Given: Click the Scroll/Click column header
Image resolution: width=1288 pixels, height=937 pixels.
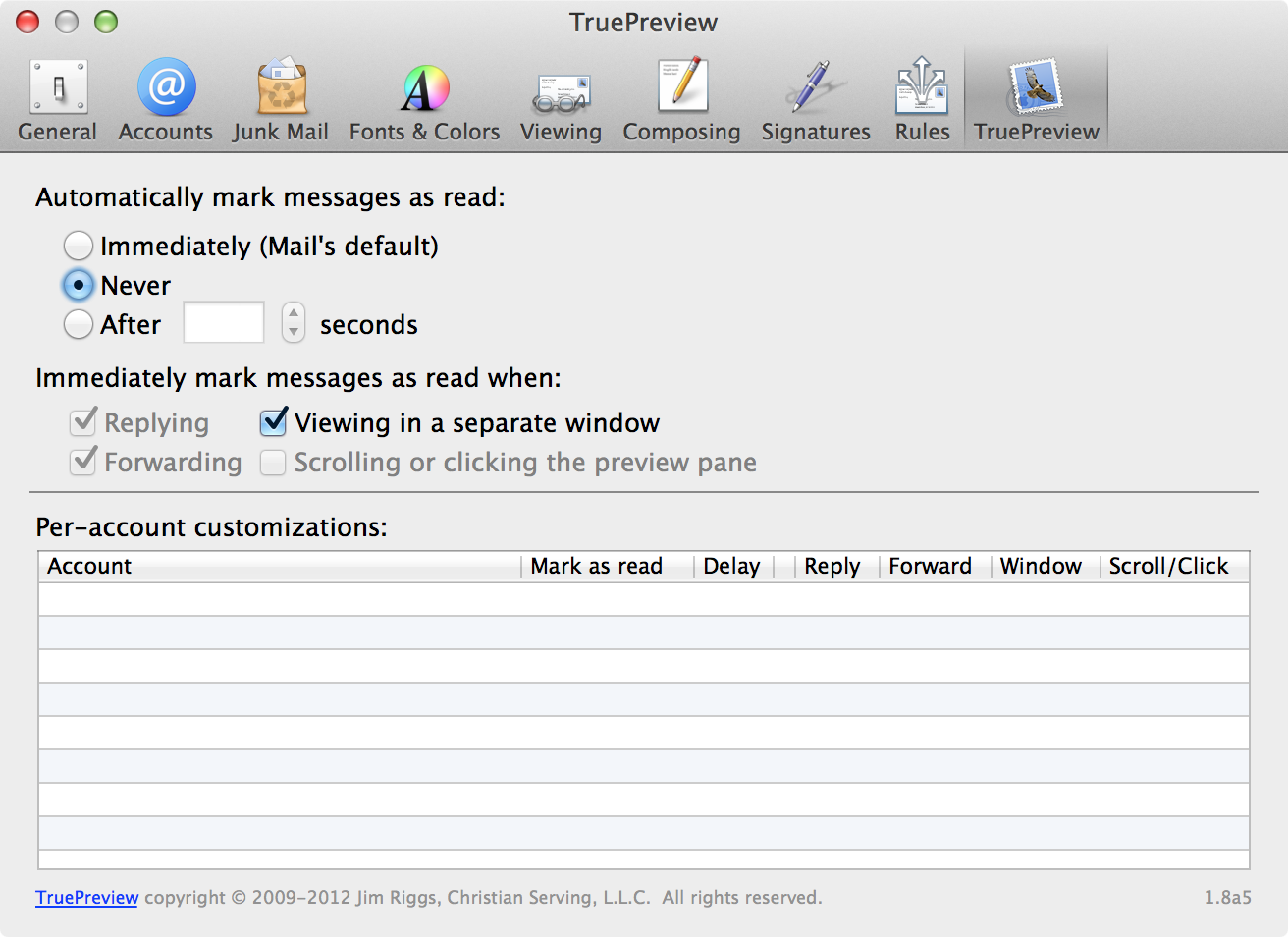Looking at the screenshot, I should pyautogui.click(x=1174, y=567).
